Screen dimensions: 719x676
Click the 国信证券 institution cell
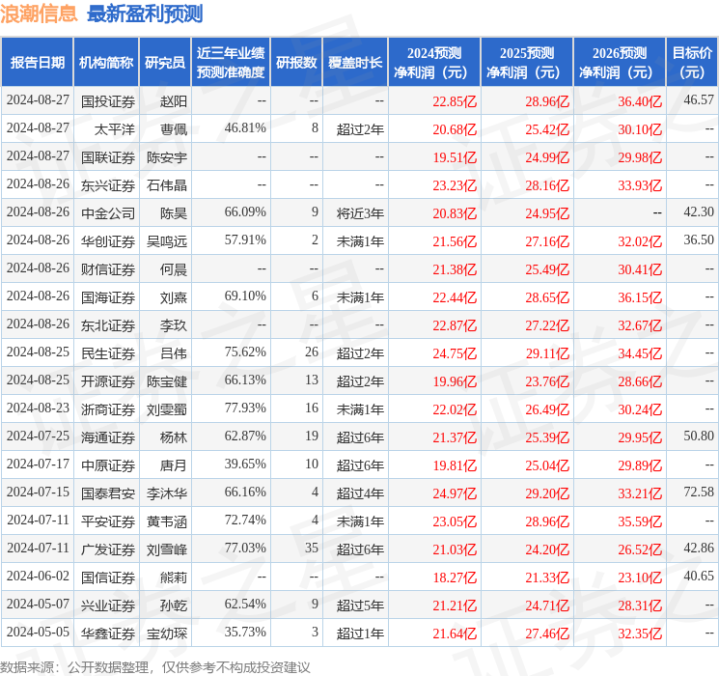pyautogui.click(x=108, y=577)
